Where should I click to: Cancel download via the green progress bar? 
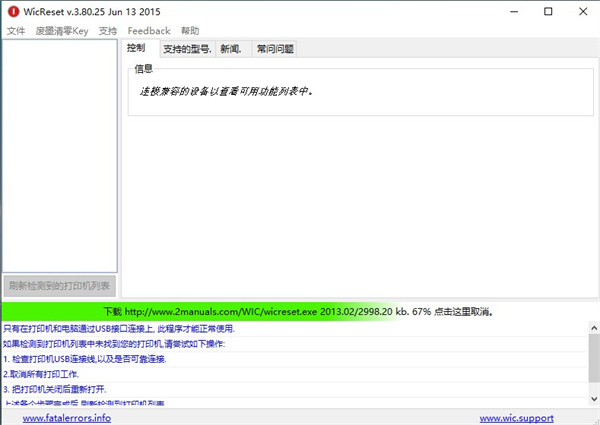pyautogui.click(x=300, y=311)
